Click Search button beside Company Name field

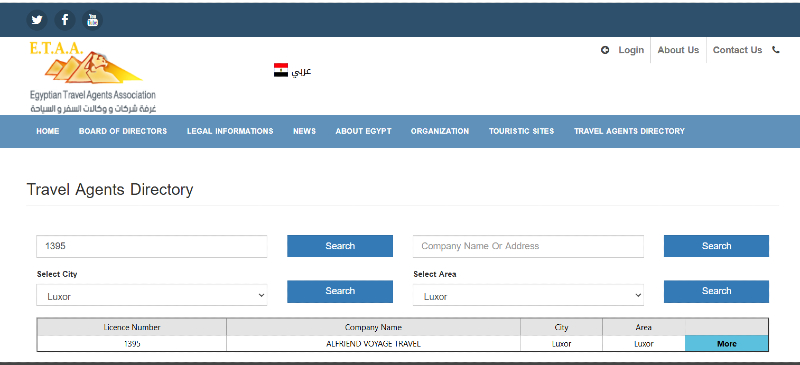tap(716, 246)
